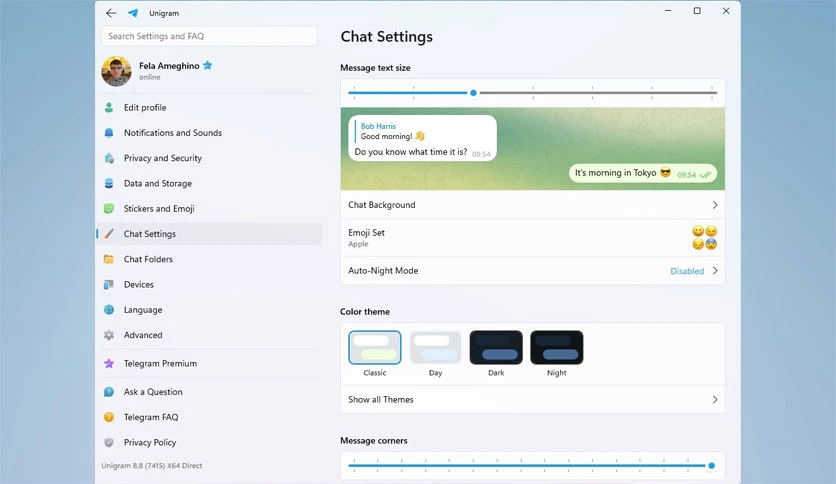The width and height of the screenshot is (836, 484).
Task: Click the Ask a Question bubble icon
Action: 109,392
